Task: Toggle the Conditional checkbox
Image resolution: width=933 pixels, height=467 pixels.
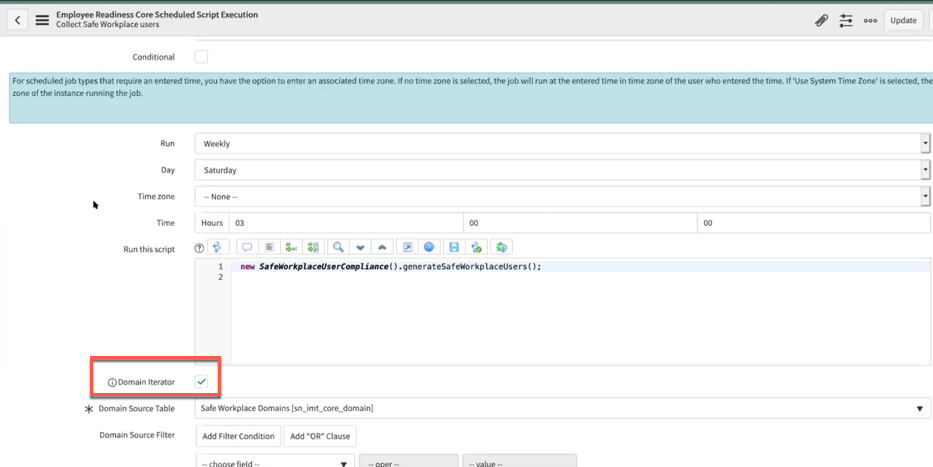Action: point(201,57)
